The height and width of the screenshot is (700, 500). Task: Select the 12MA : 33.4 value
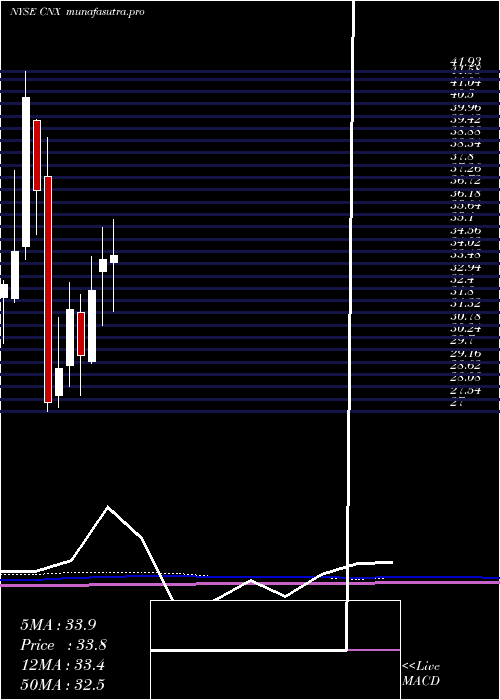(x=62, y=665)
